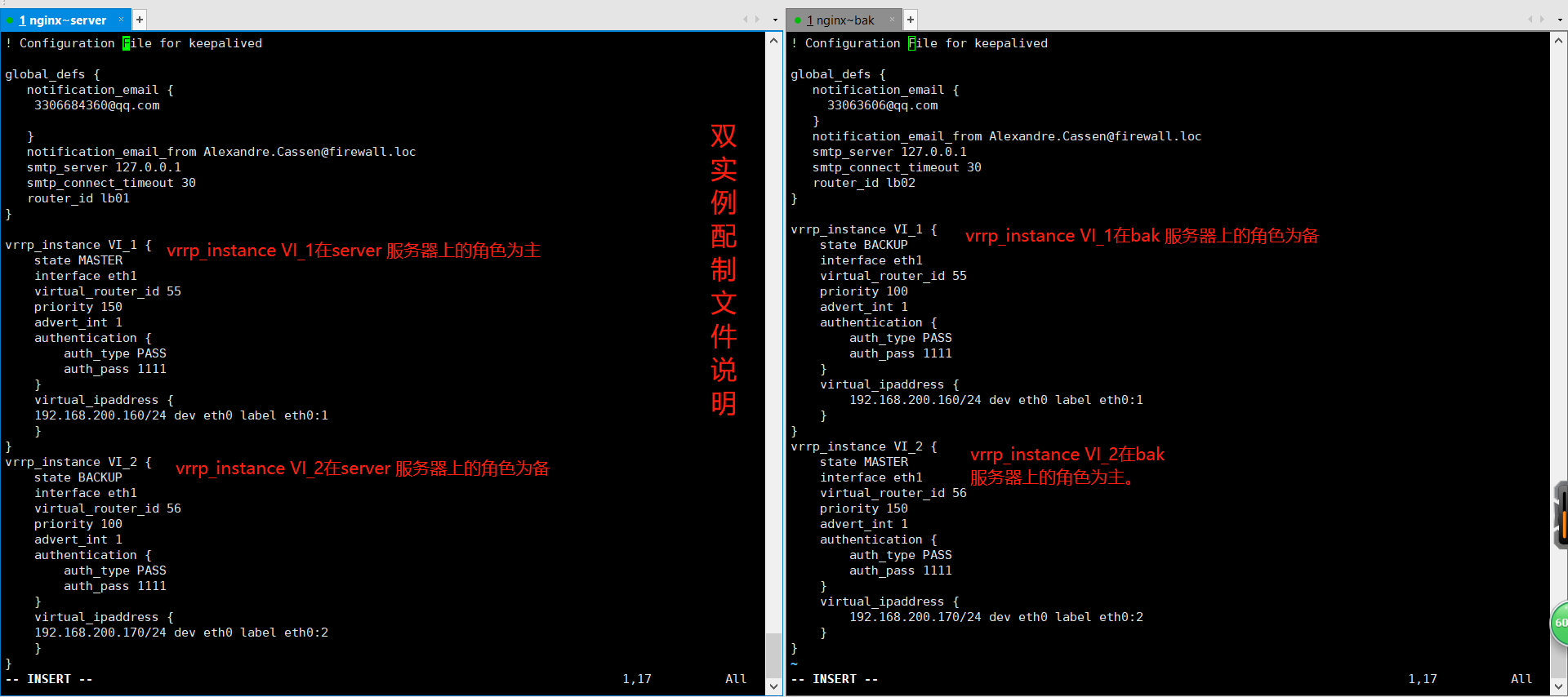The width and height of the screenshot is (1568, 697).
Task: Click the '192.168.200.170/24' line in the server pane
Action: pos(181,633)
